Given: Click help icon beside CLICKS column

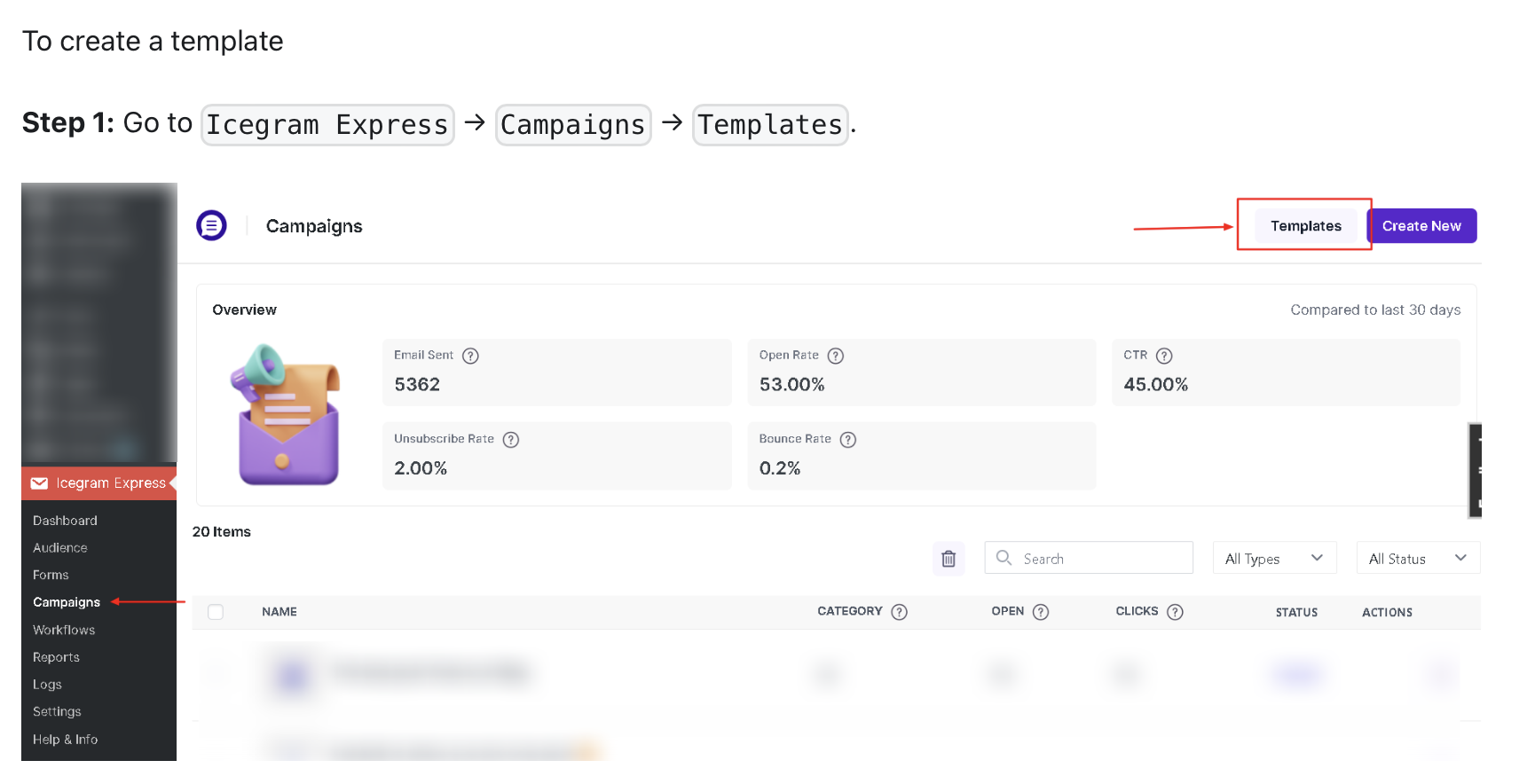Looking at the screenshot, I should 1175,612.
